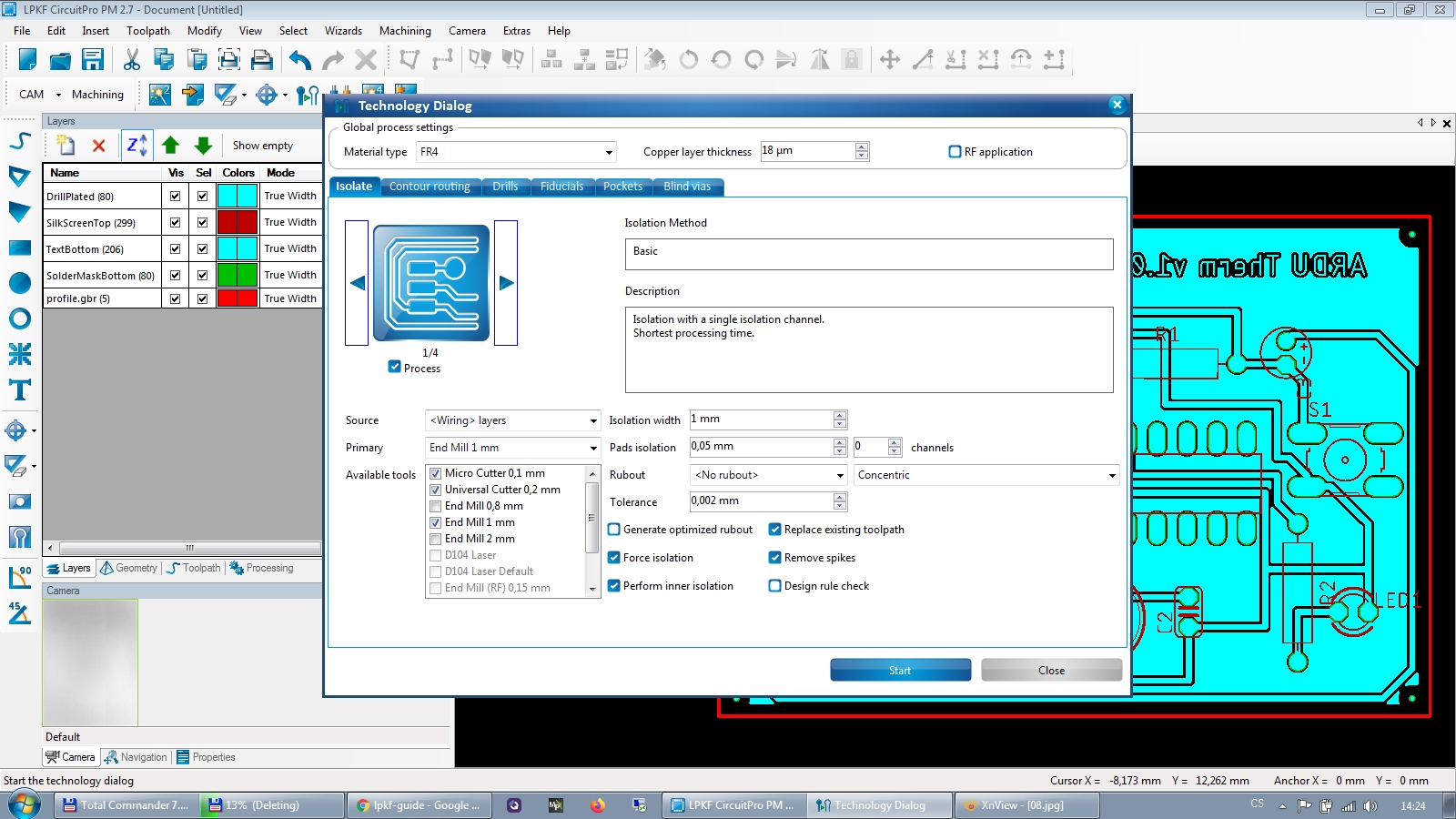The width and height of the screenshot is (1456, 819).
Task: Enable Design rule check
Action: point(775,586)
